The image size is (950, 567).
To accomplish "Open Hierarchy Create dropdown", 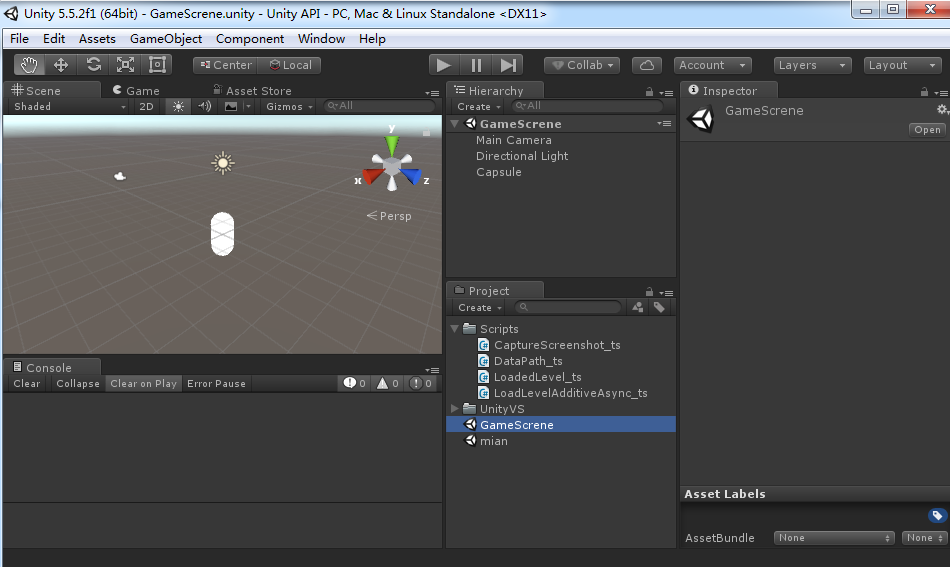I will click(x=479, y=106).
